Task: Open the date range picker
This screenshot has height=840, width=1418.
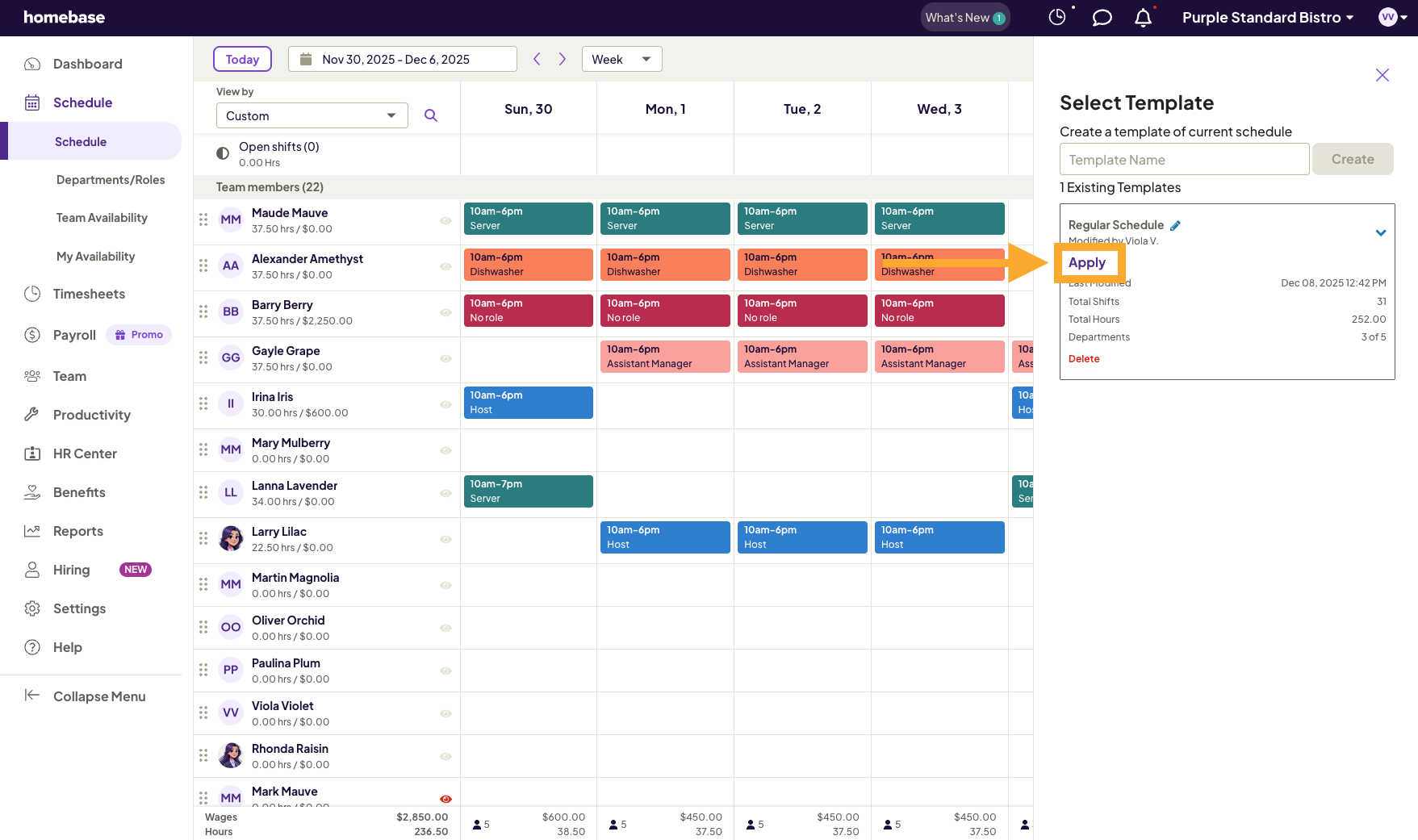Action: coord(402,59)
